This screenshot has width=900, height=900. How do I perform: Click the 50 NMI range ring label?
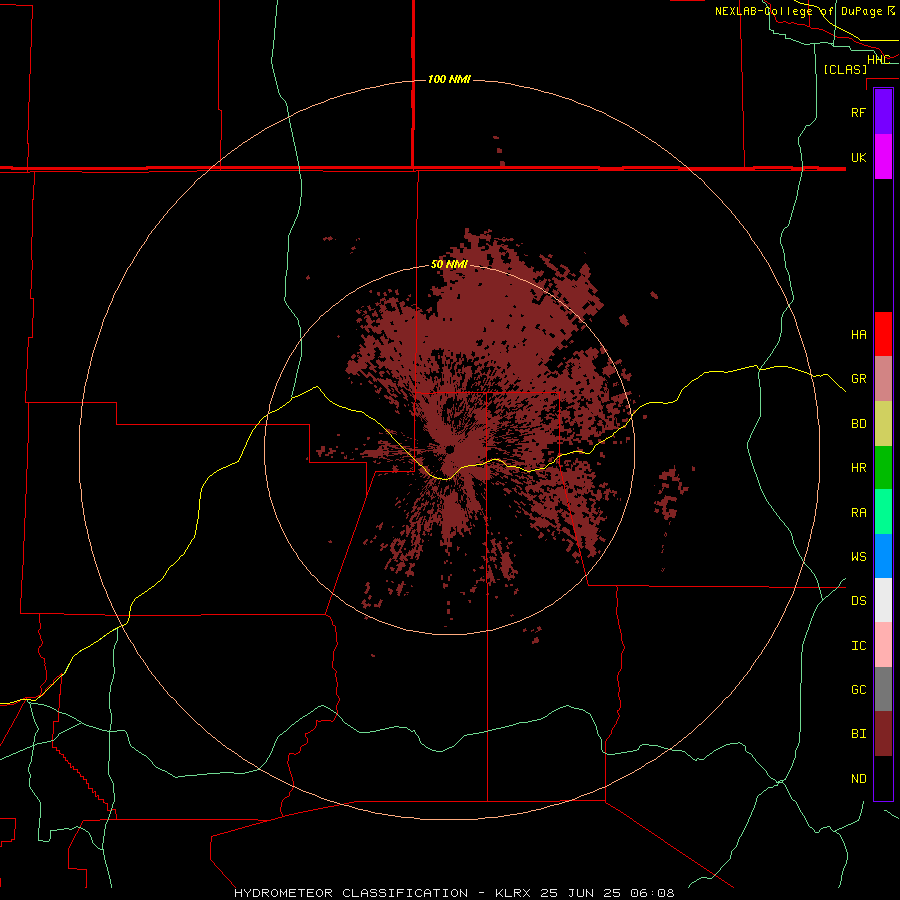click(449, 264)
